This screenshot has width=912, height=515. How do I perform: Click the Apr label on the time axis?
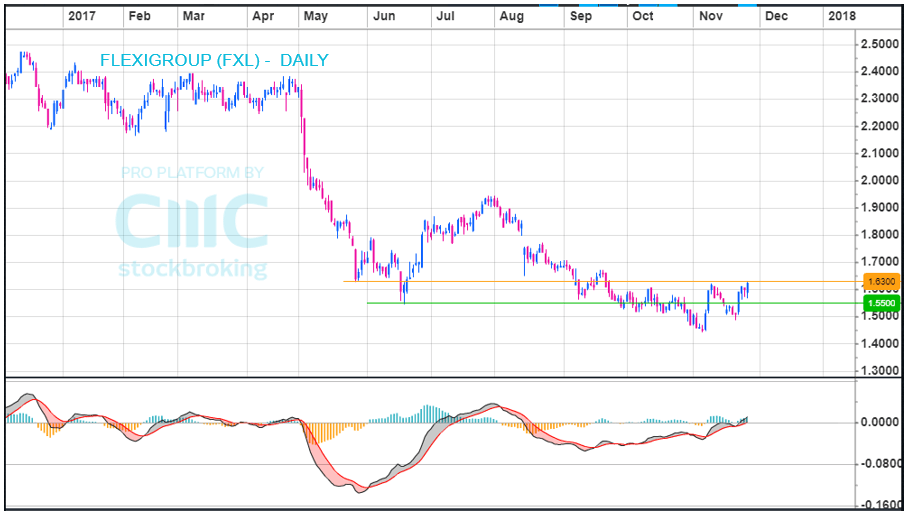coord(263,16)
